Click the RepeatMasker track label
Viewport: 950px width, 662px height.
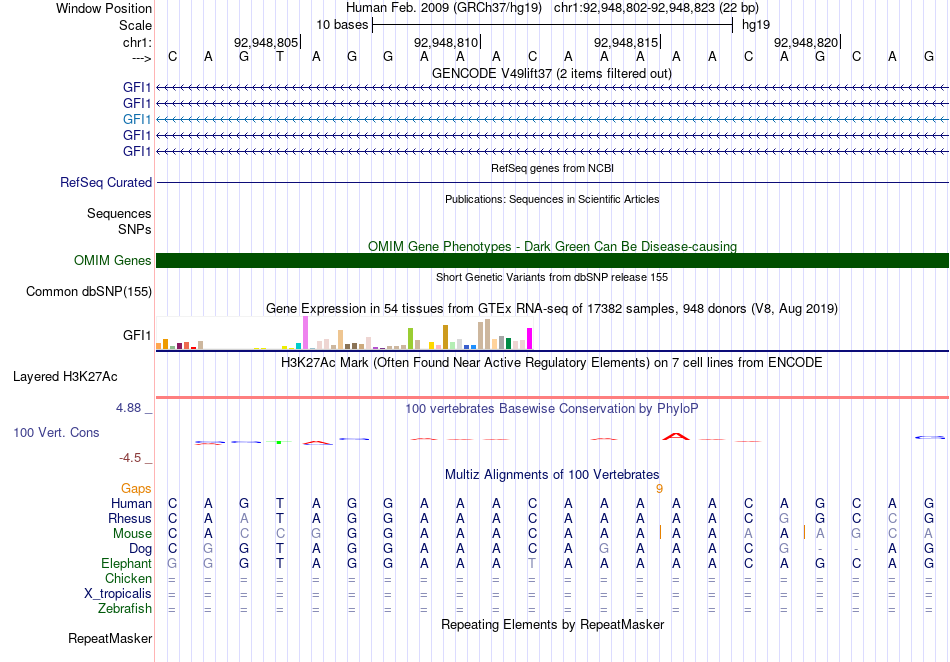click(110, 638)
